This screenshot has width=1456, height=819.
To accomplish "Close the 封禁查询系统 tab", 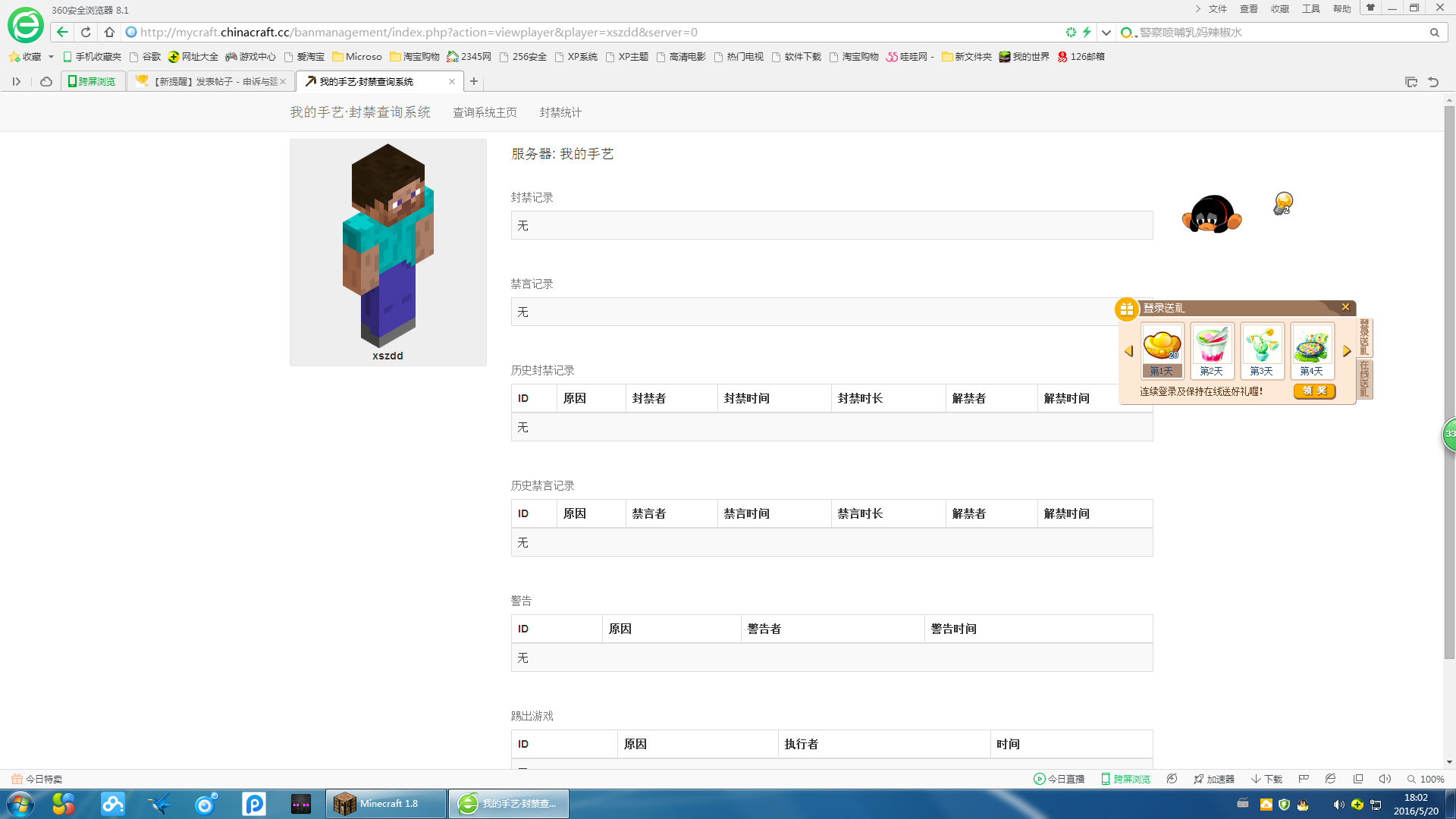I will pyautogui.click(x=452, y=81).
